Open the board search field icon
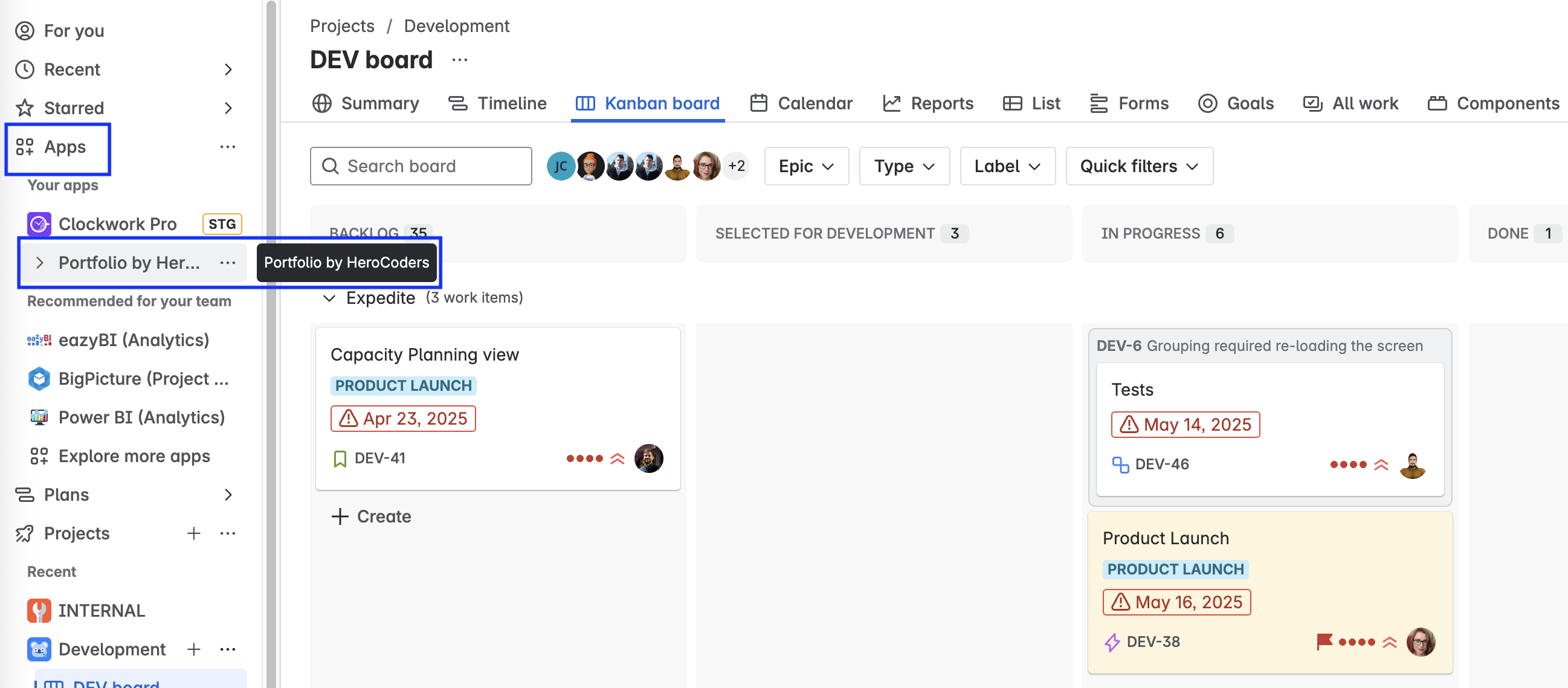Viewport: 1568px width, 688px height. click(x=331, y=166)
